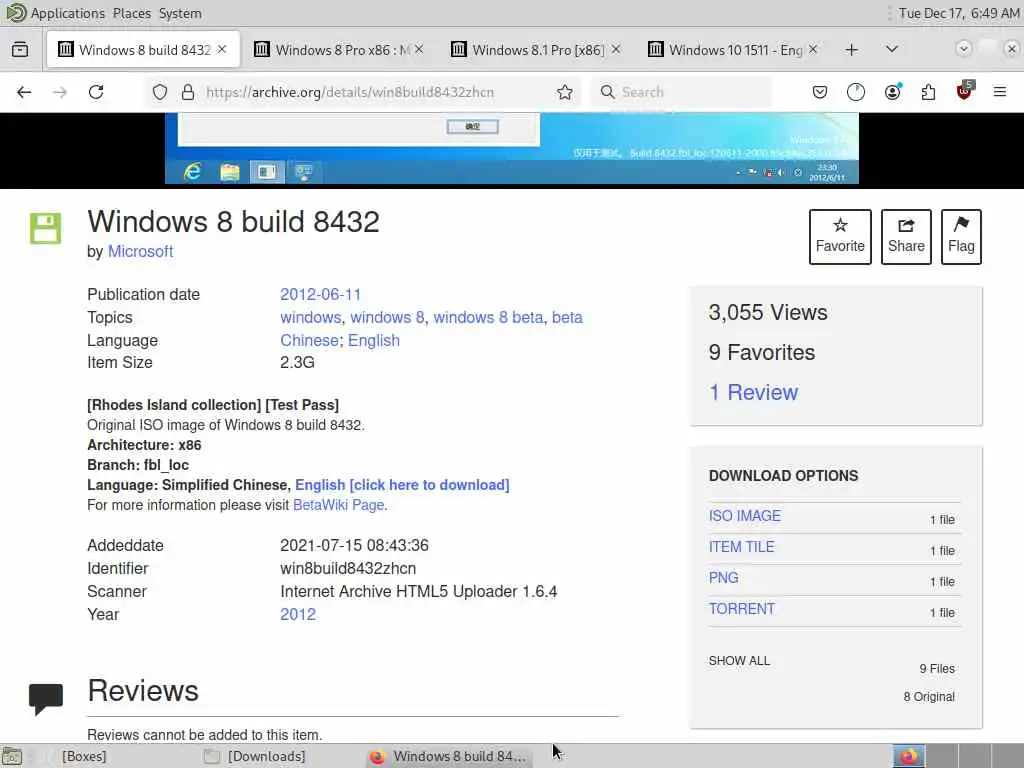Click show desktop icon in bottom panel
The image size is (1024, 768).
click(12, 756)
